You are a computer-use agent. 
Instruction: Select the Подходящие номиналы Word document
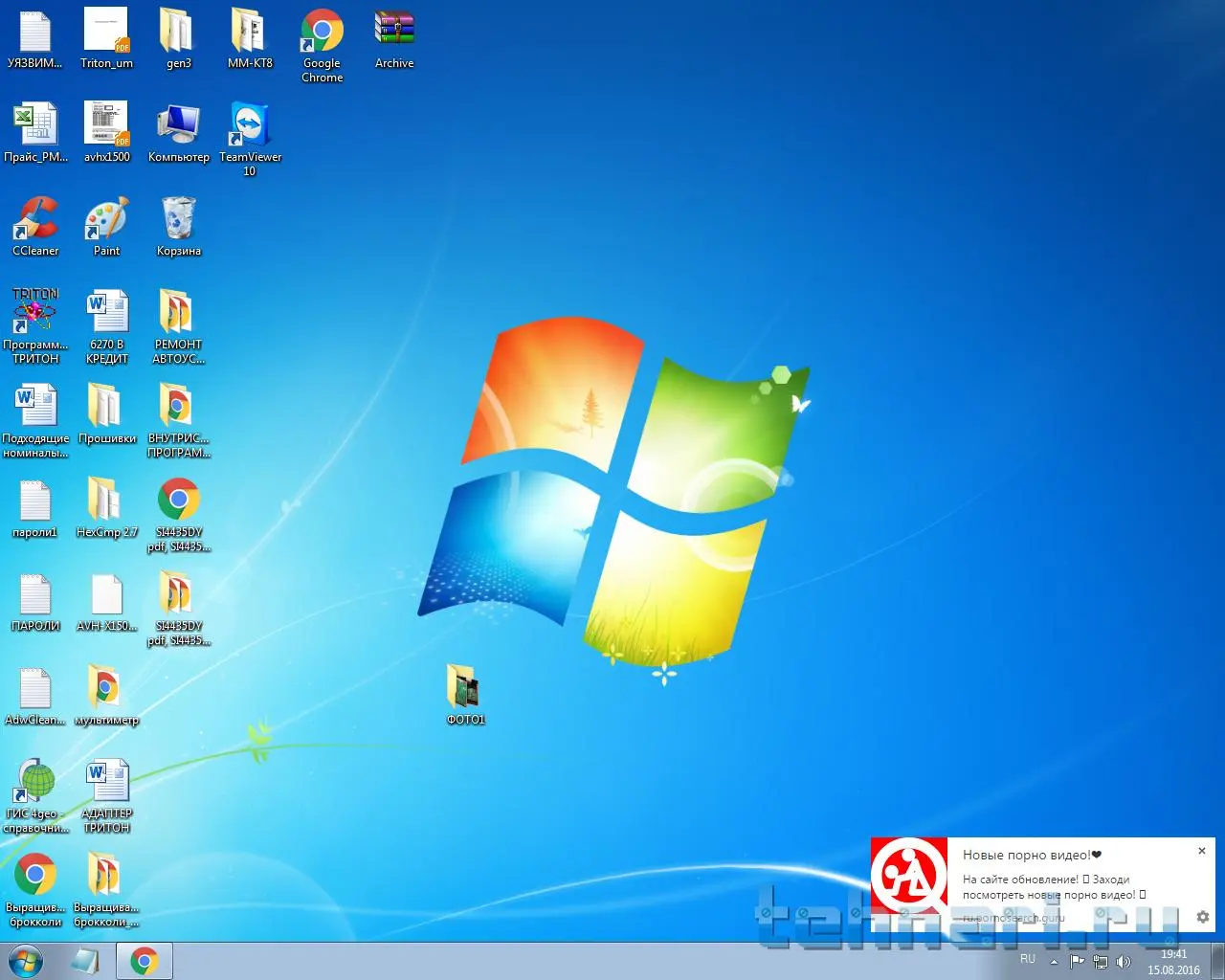35,420
